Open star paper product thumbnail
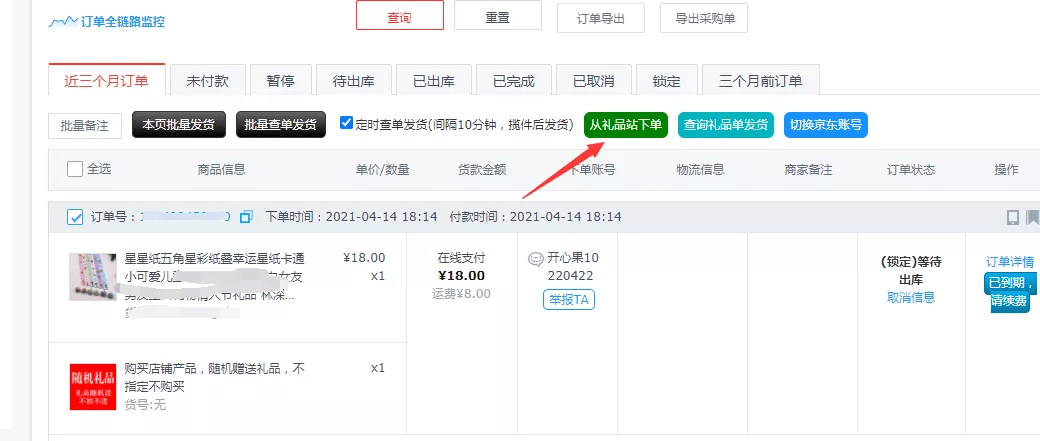Image resolution: width=1040 pixels, height=441 pixels. 94,277
